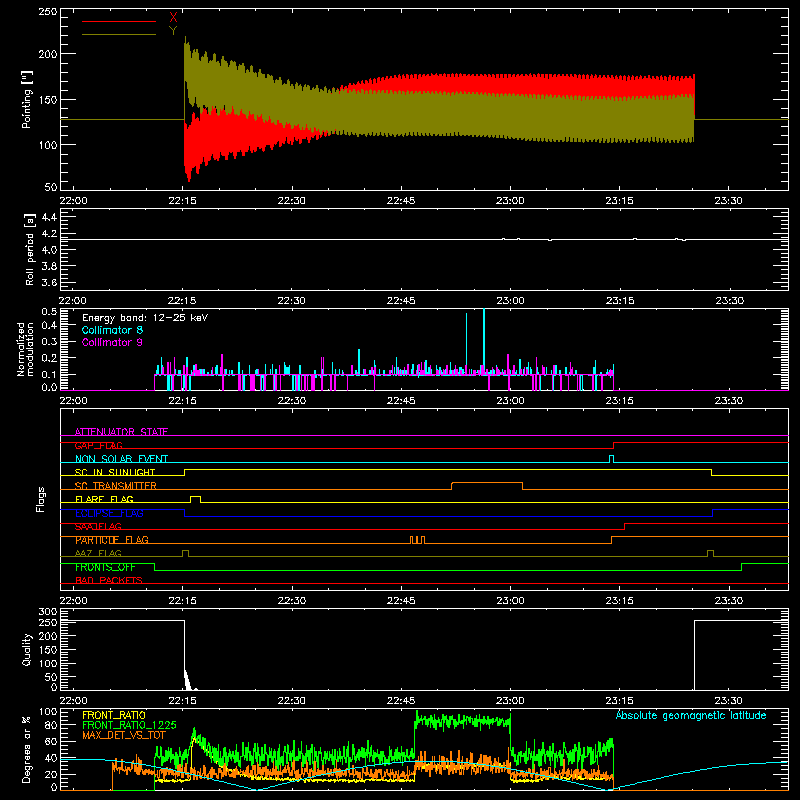Click the 4.4 tick on Roll period axis
This screenshot has height=800, width=800.
(x=49, y=217)
